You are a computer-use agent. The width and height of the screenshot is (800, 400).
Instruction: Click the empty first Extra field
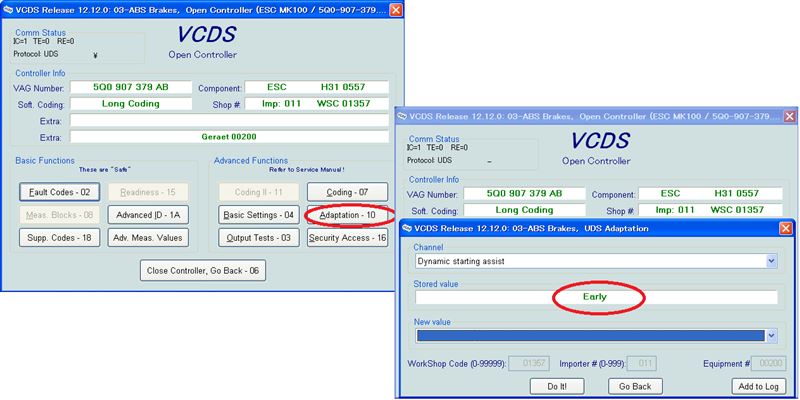click(x=229, y=120)
